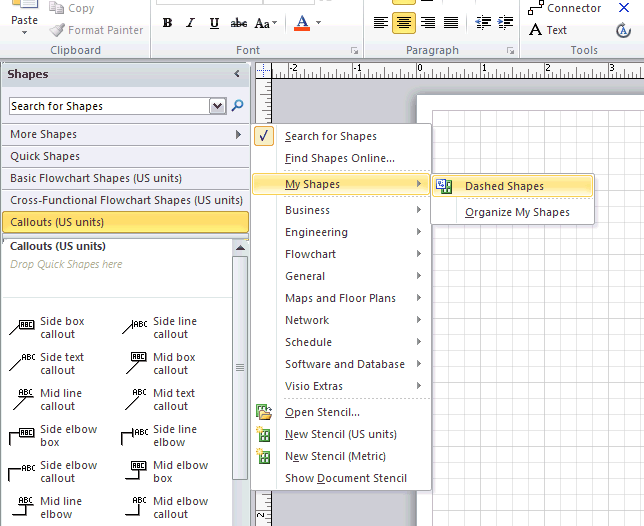The height and width of the screenshot is (526, 644).
Task: Select Side text callout shape
Action: point(47,363)
